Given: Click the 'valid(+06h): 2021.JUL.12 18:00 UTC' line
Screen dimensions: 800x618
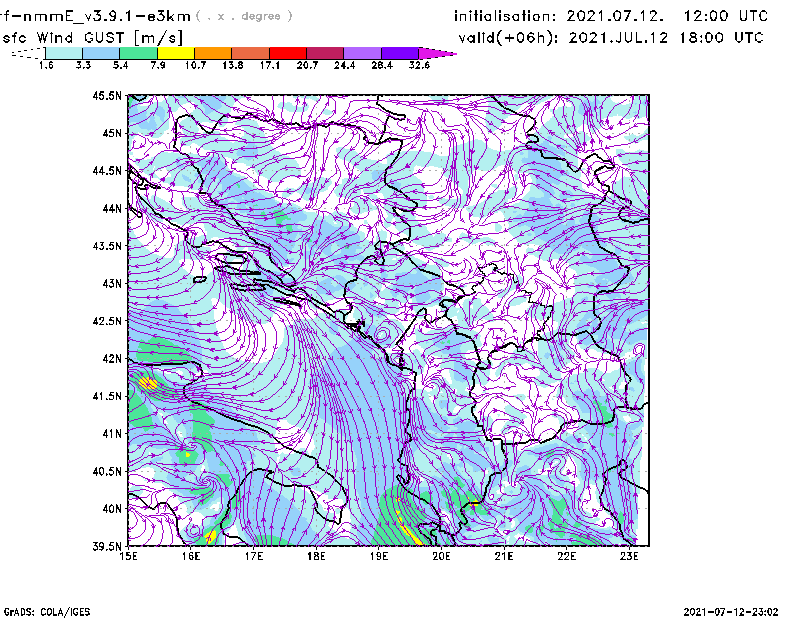Looking at the screenshot, I should pyautogui.click(x=611, y=38).
